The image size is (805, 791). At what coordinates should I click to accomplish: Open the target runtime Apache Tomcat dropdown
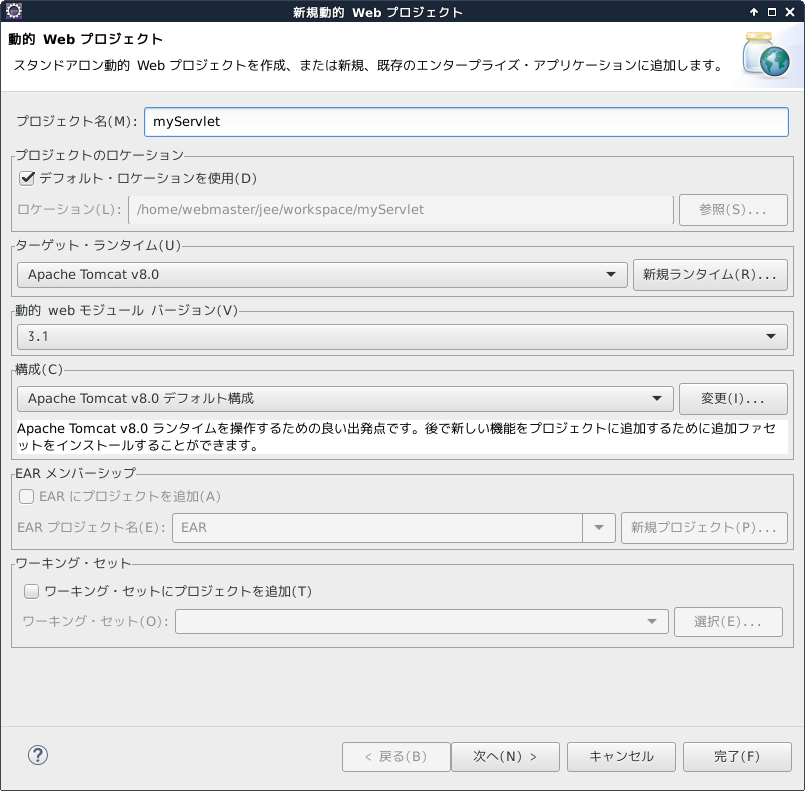pyautogui.click(x=322, y=275)
